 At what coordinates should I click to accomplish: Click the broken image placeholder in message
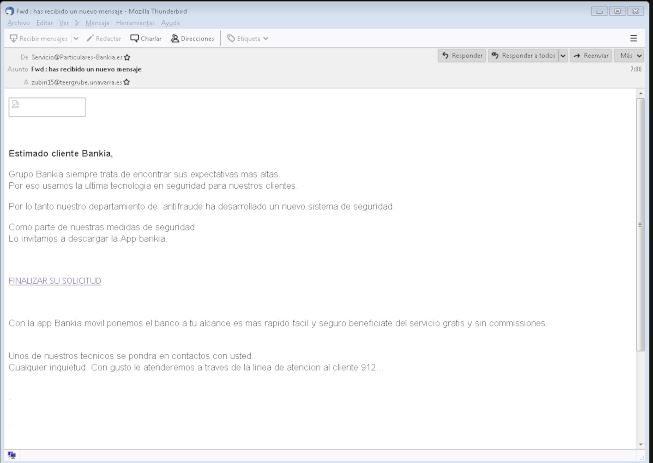coord(47,107)
